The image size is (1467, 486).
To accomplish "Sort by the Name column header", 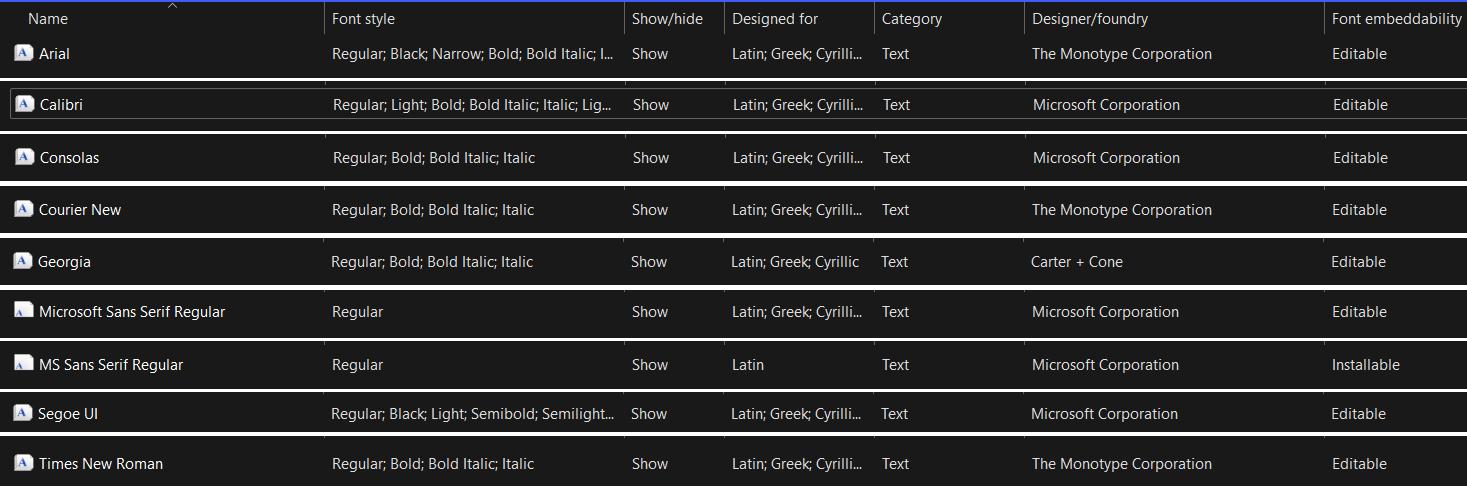I will coord(48,19).
